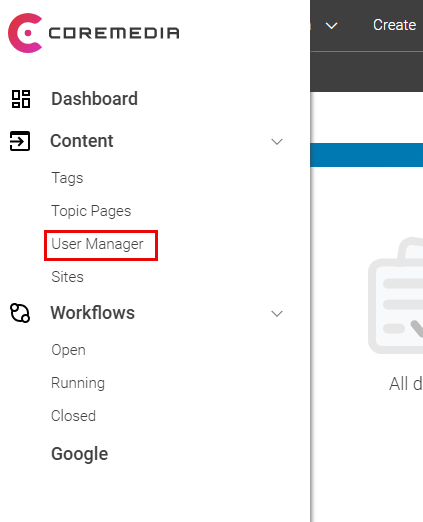Click the Content arrow-box icon
This screenshot has width=423, height=522.
tap(20, 141)
